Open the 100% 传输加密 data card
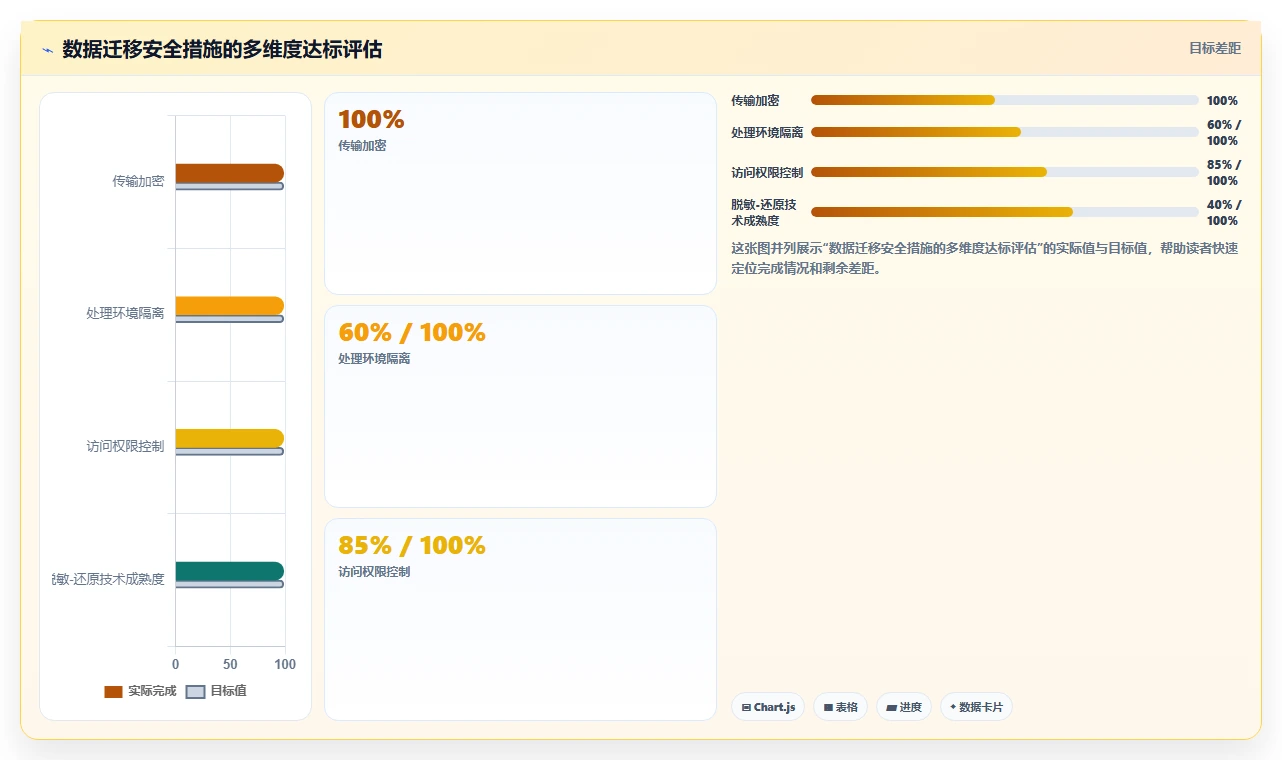Screen dimensions: 1282x760 (x=520, y=194)
